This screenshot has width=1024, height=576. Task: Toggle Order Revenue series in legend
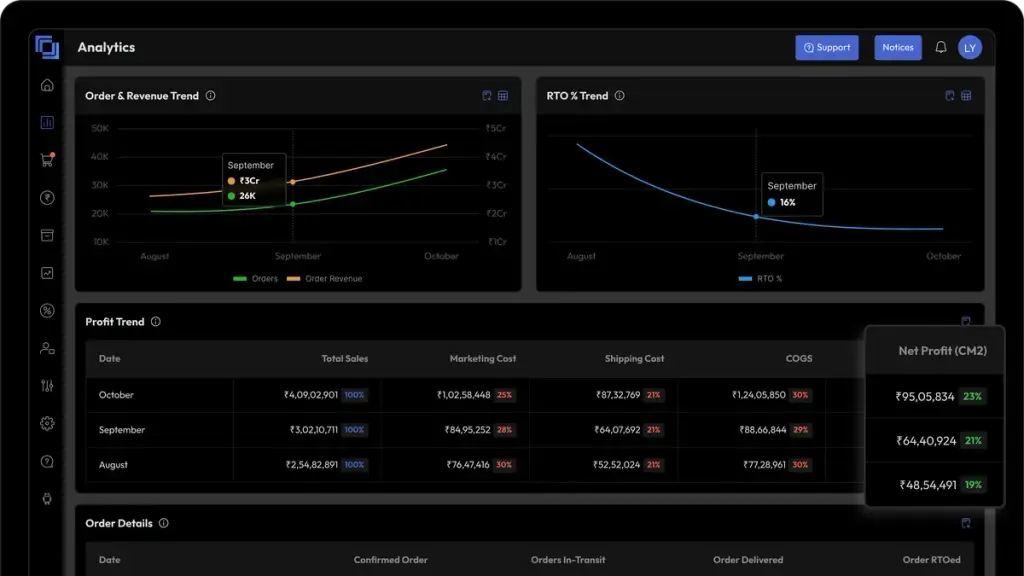[x=325, y=279]
